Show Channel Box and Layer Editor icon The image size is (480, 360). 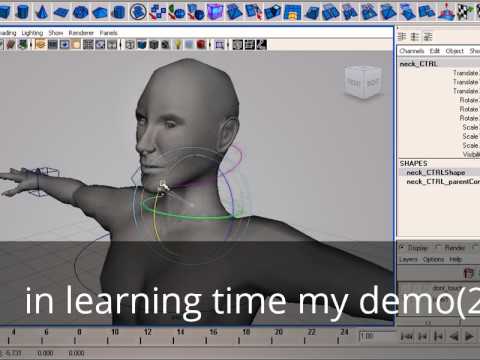coord(428,36)
